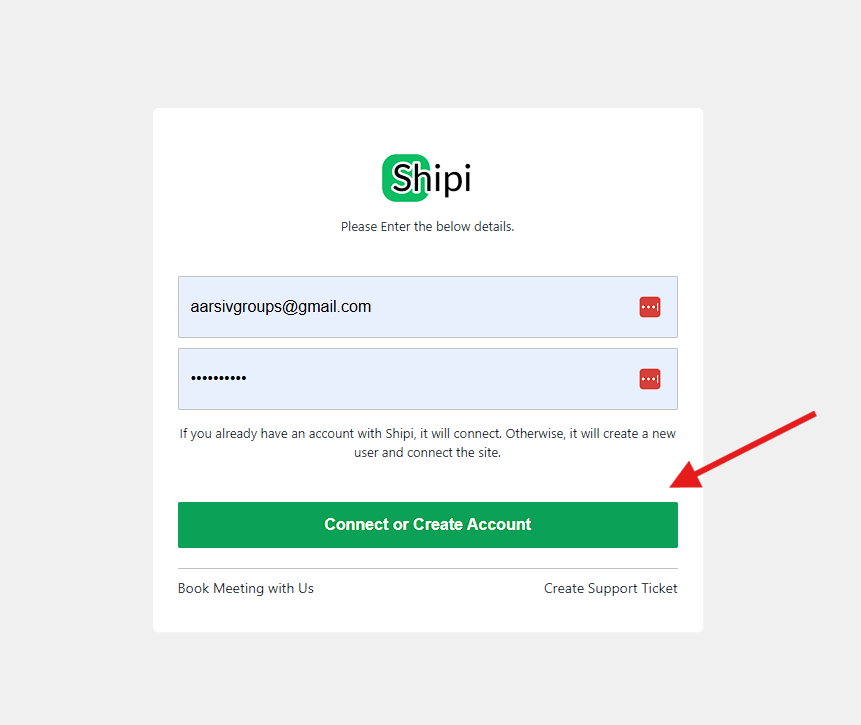Click the 'user and connect the site.' line
Image resolution: width=861 pixels, height=725 pixels.
point(427,453)
